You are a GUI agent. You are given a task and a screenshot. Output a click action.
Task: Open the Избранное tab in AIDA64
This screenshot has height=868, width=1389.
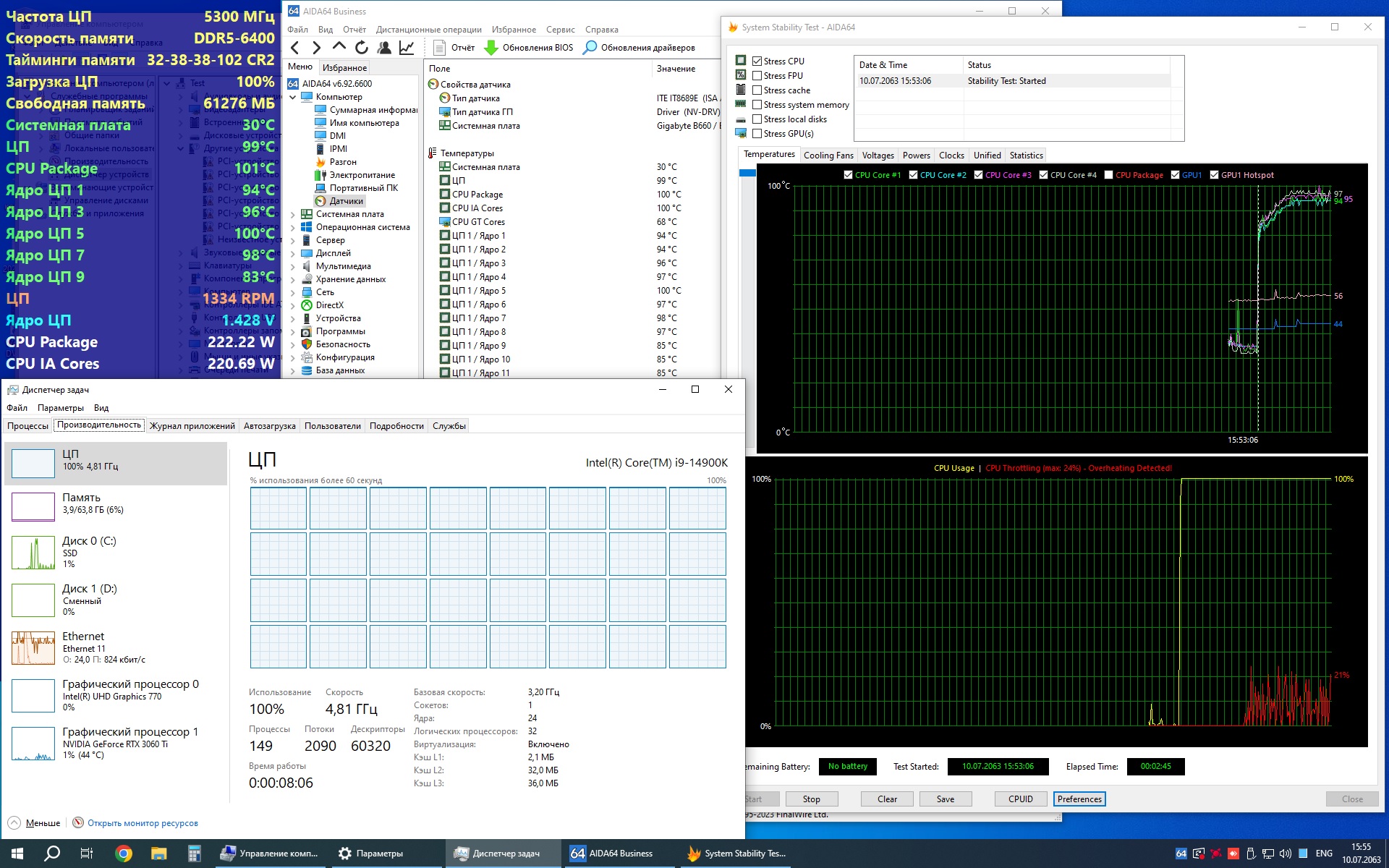pos(344,68)
